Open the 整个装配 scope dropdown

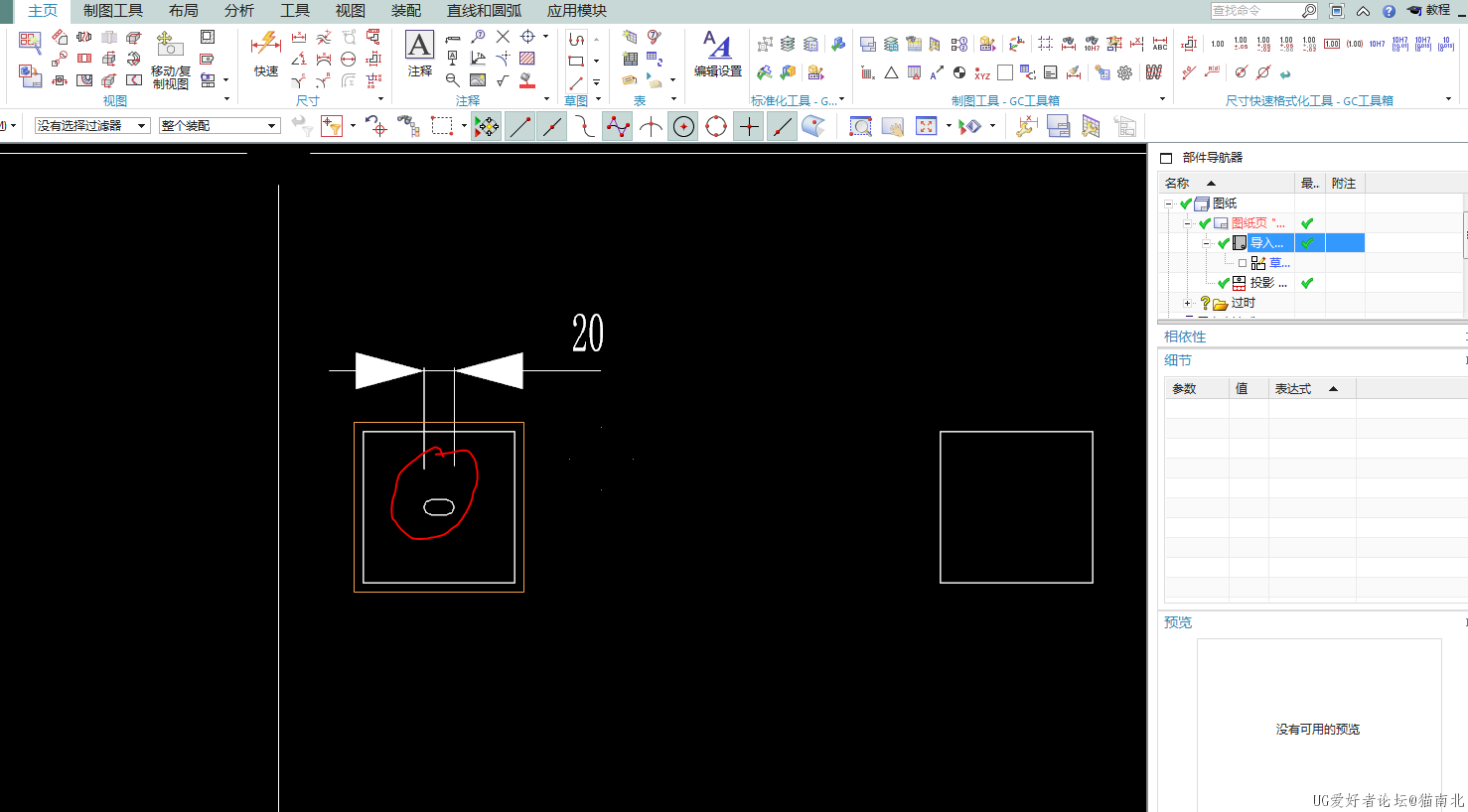220,126
